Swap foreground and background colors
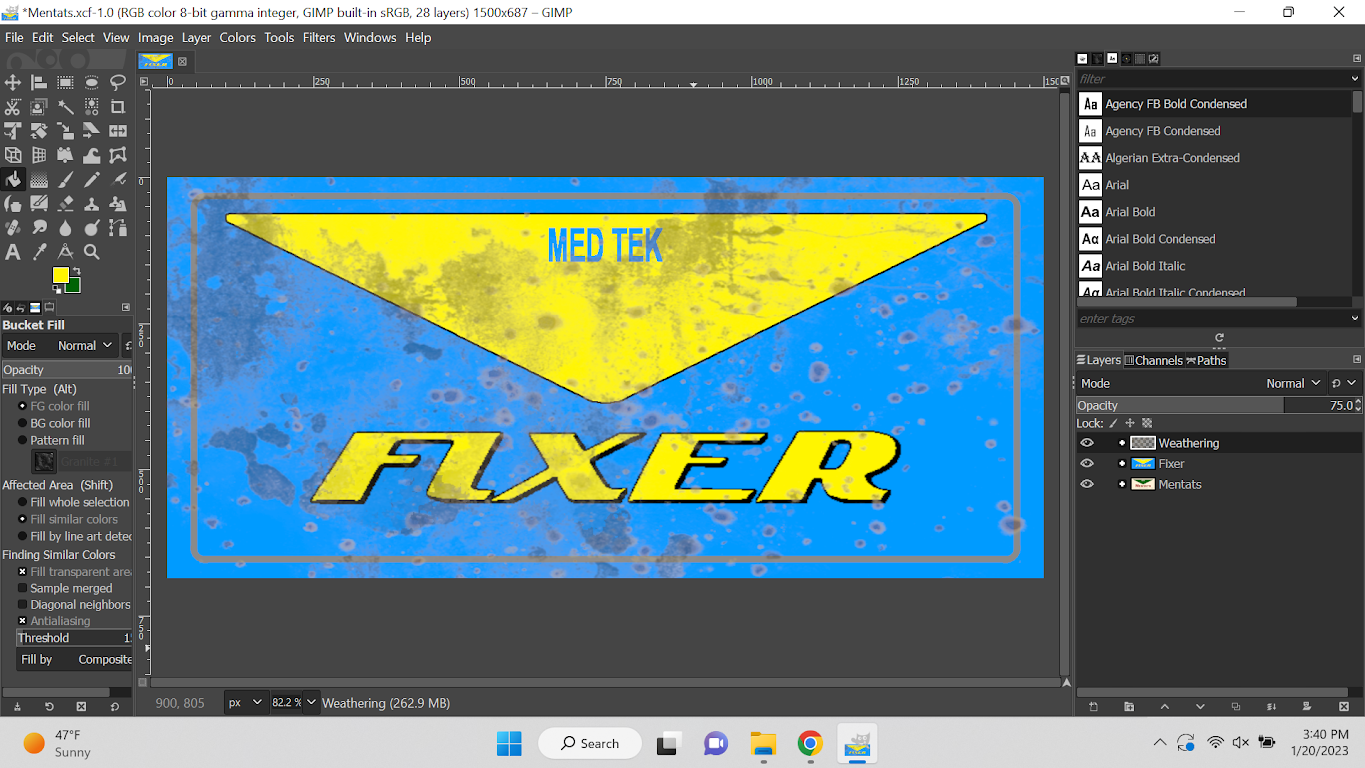This screenshot has width=1365, height=768. (77, 270)
